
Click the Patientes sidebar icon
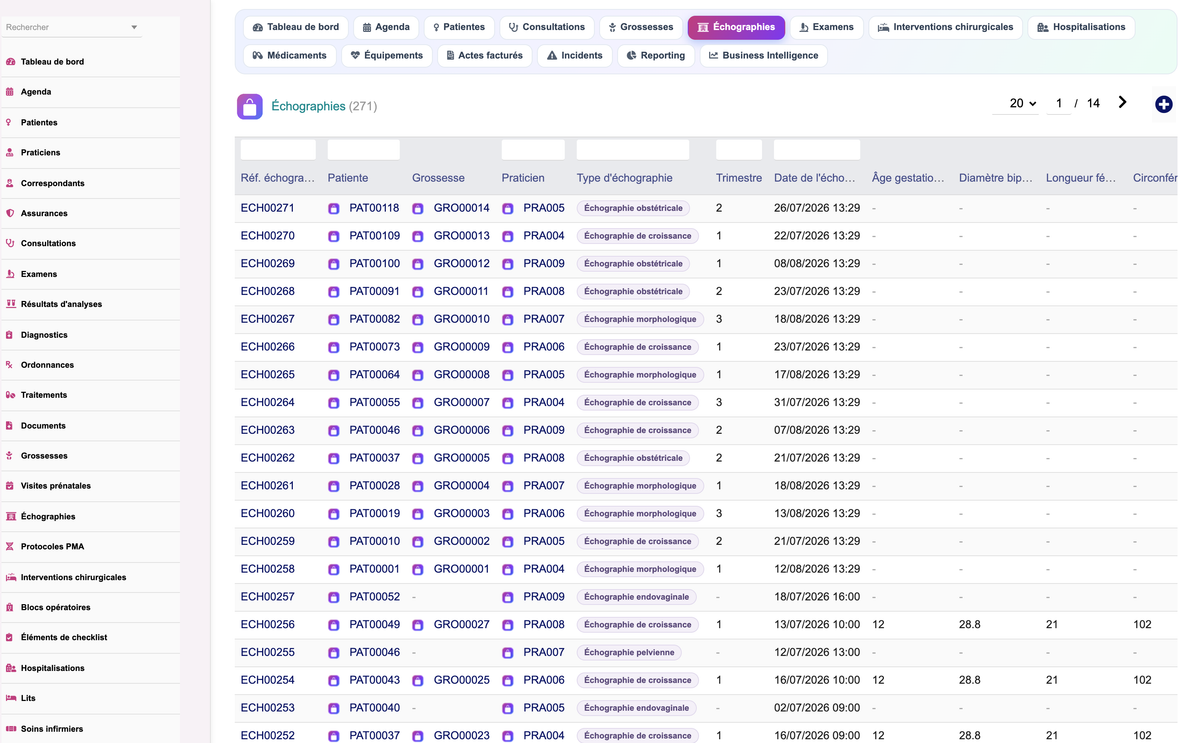pyautogui.click(x=10, y=122)
